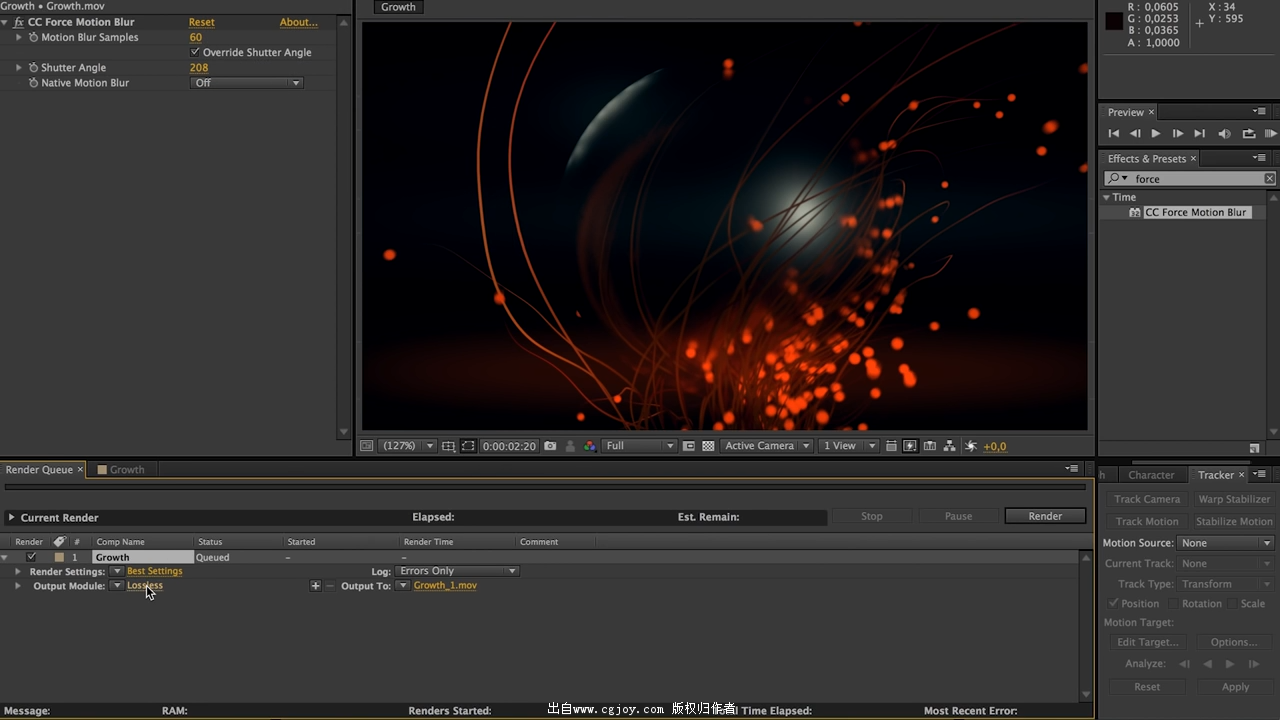Click the Shutter Angle stopwatch icon
Image resolution: width=1280 pixels, height=720 pixels.
click(33, 68)
